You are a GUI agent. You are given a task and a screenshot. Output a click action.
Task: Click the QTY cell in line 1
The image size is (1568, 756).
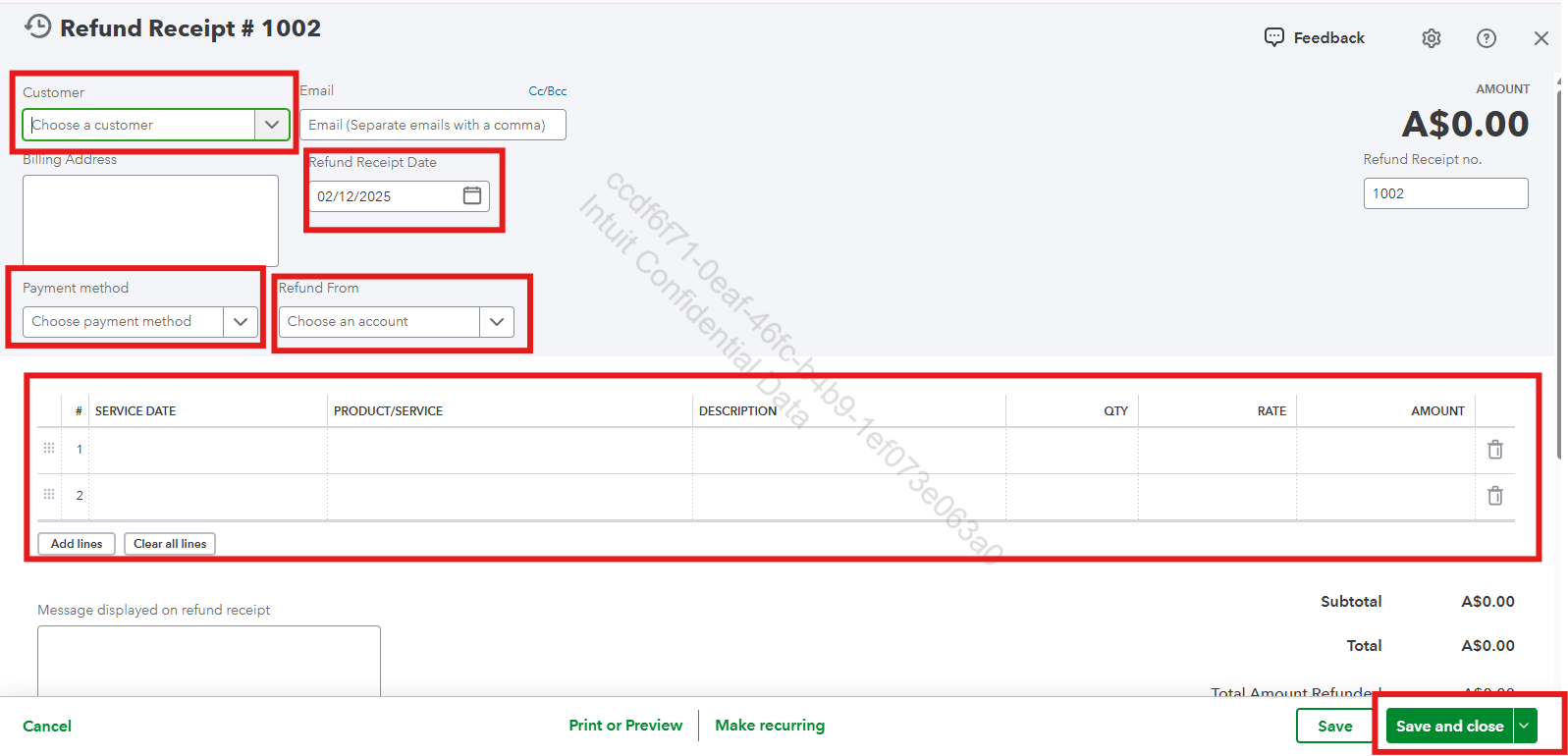[1072, 451]
